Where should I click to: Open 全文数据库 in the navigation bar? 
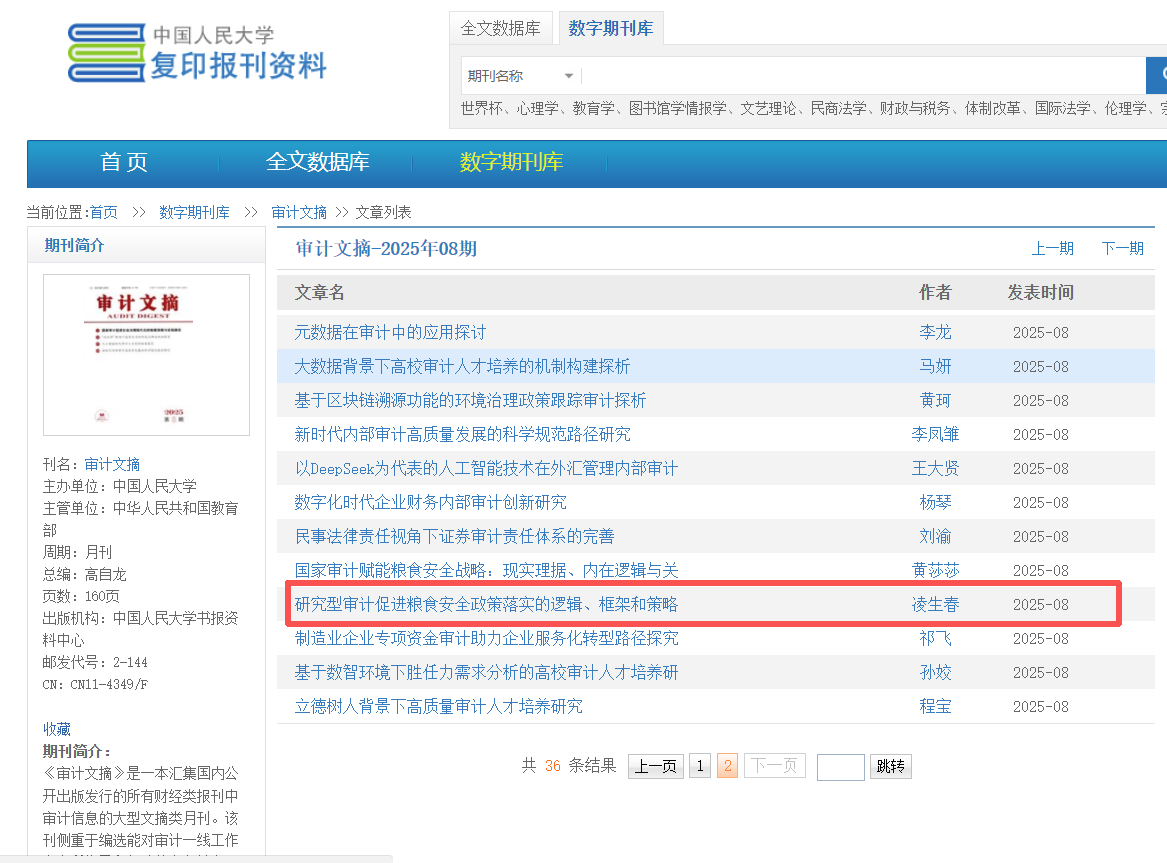tap(317, 162)
